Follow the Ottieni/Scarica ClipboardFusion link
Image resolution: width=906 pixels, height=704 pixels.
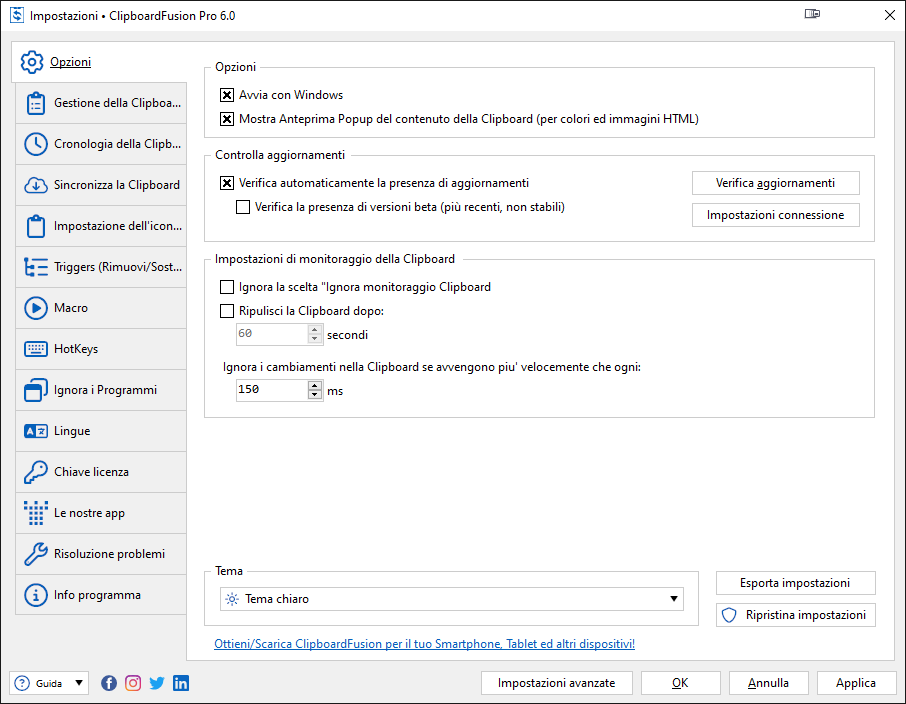click(x=424, y=644)
